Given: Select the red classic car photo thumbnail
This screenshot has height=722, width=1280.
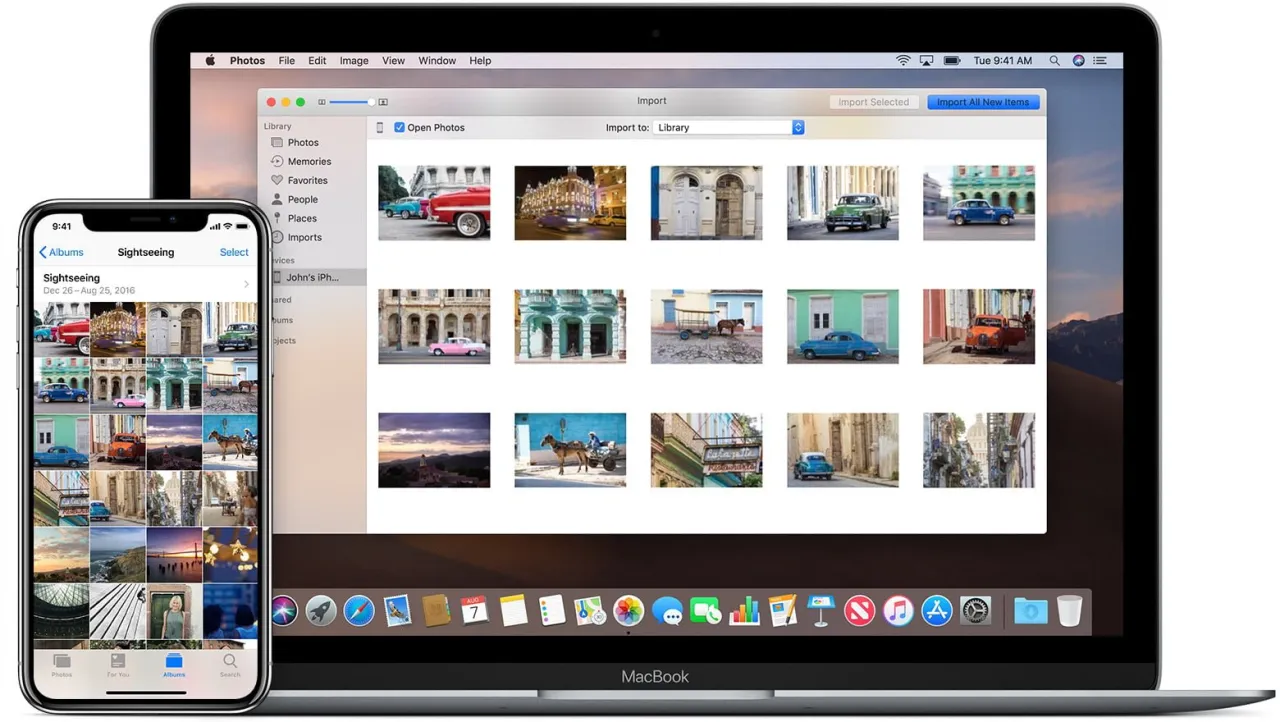Looking at the screenshot, I should coord(434,202).
